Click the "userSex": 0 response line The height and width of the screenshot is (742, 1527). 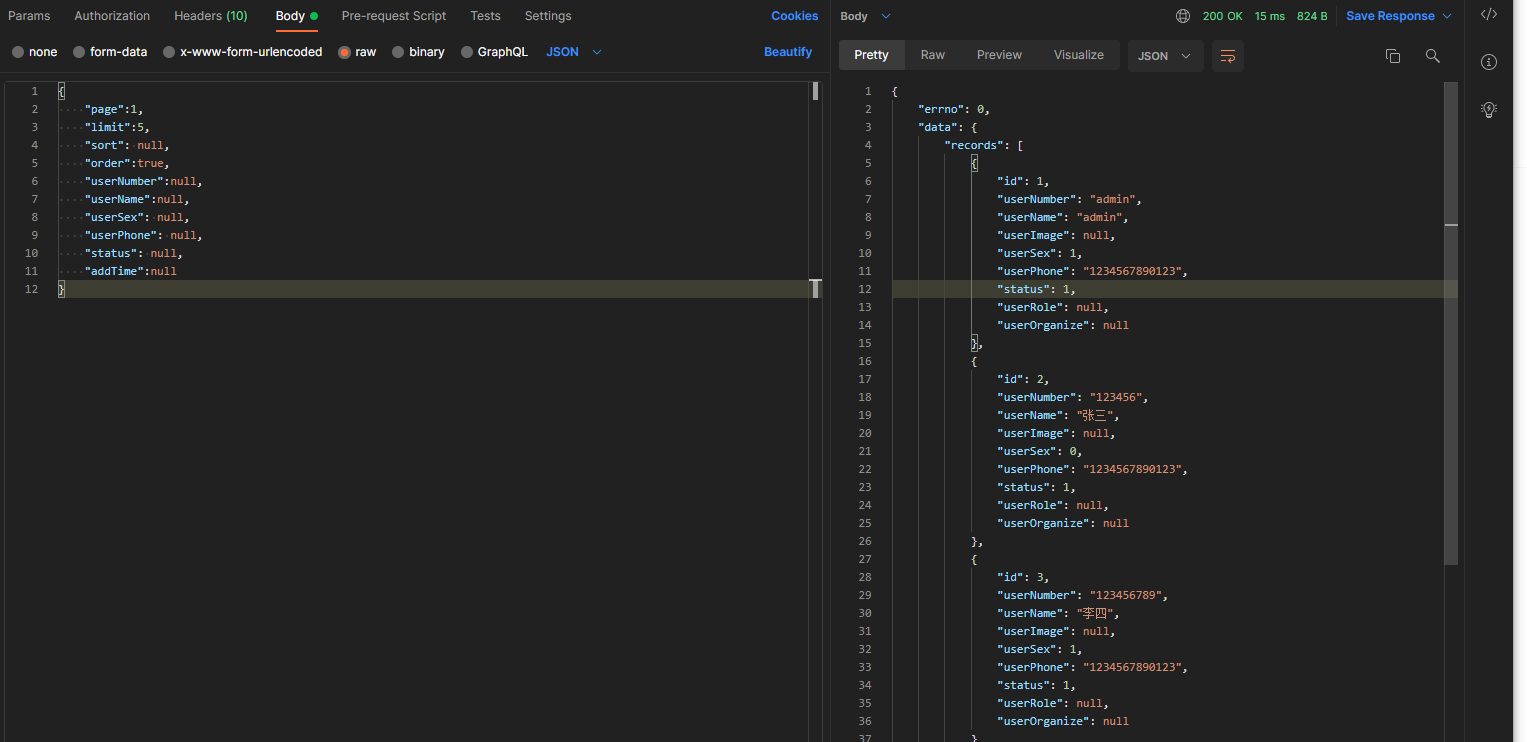tap(1040, 451)
